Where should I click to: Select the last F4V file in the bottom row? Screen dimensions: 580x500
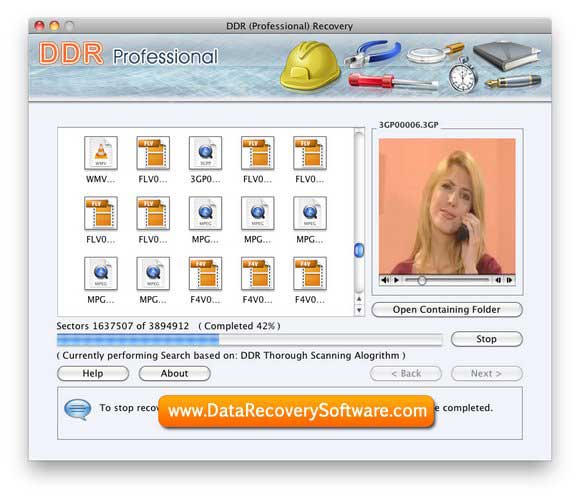(x=310, y=273)
